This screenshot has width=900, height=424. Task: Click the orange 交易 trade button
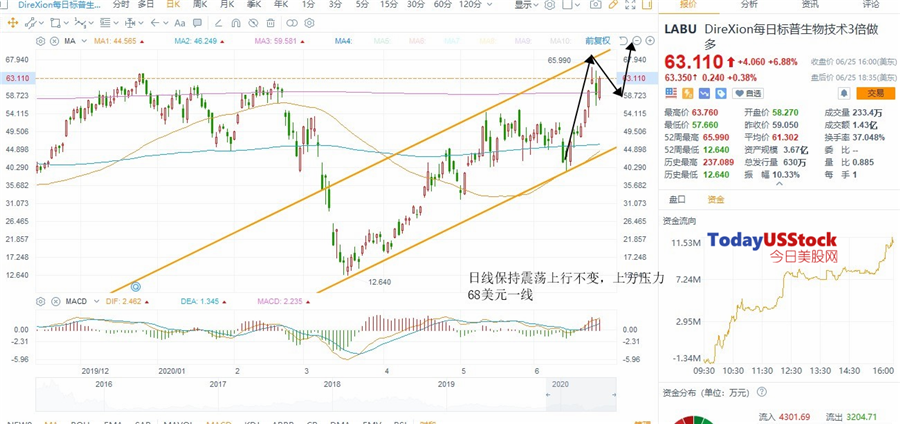(x=875, y=93)
